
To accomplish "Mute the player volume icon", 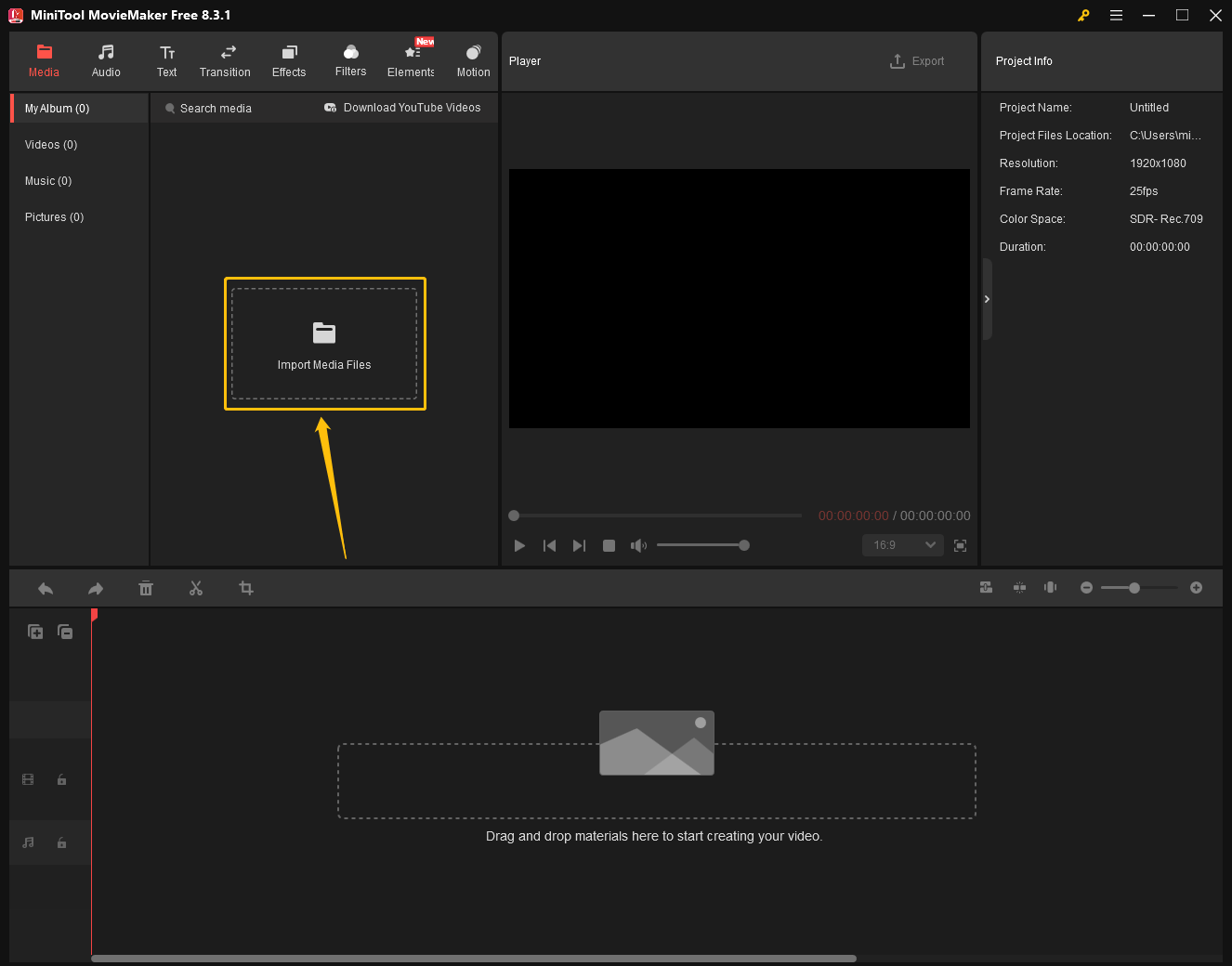I will [x=638, y=545].
